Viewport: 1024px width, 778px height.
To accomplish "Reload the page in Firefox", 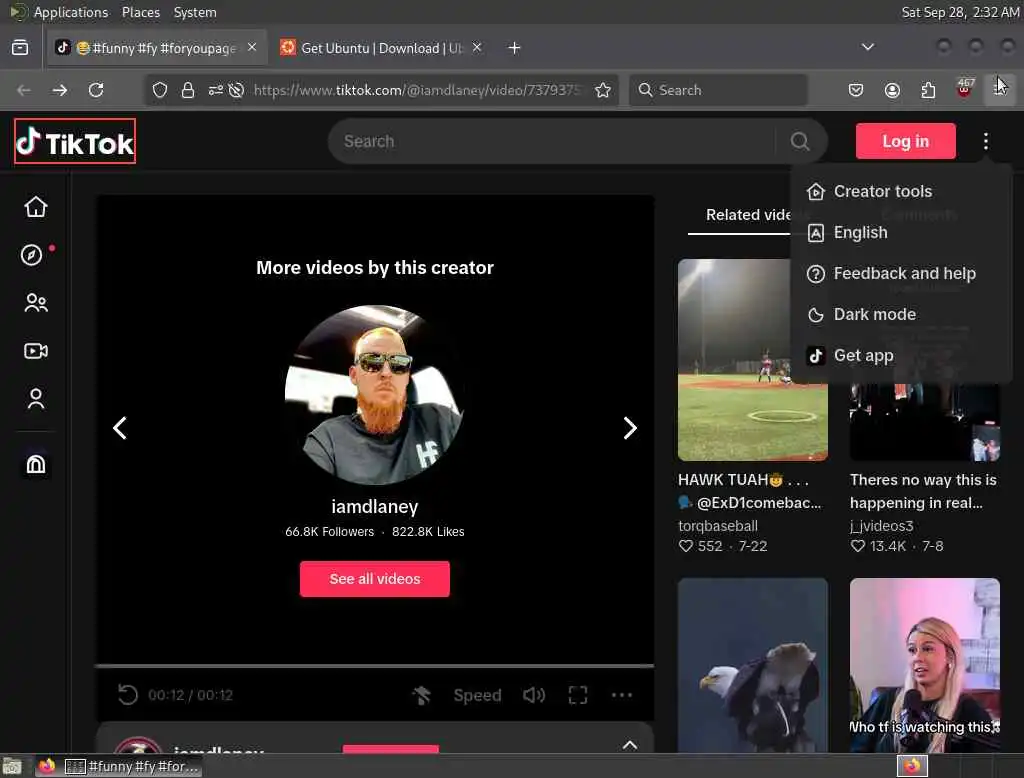I will coord(96,90).
